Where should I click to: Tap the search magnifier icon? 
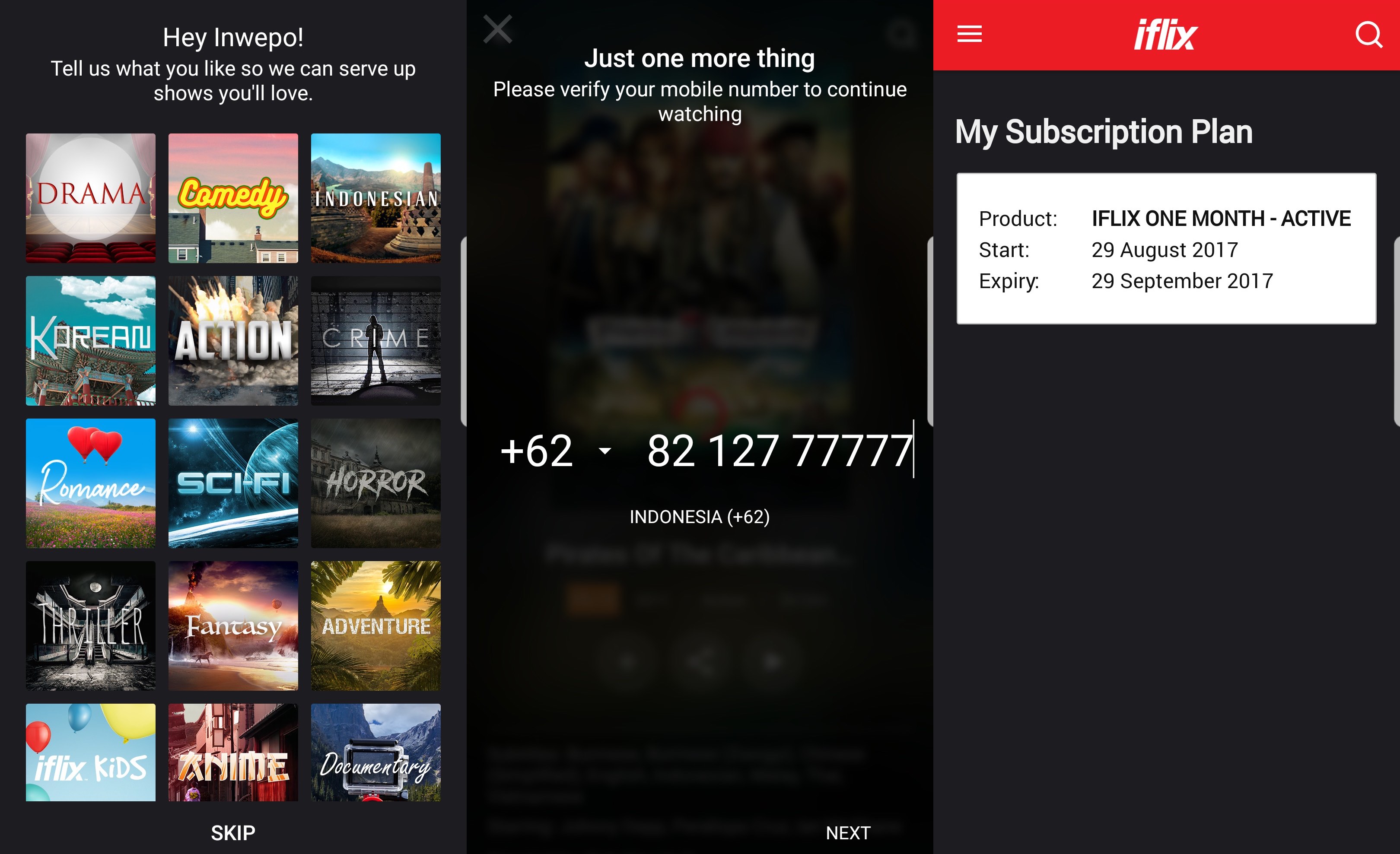1368,34
